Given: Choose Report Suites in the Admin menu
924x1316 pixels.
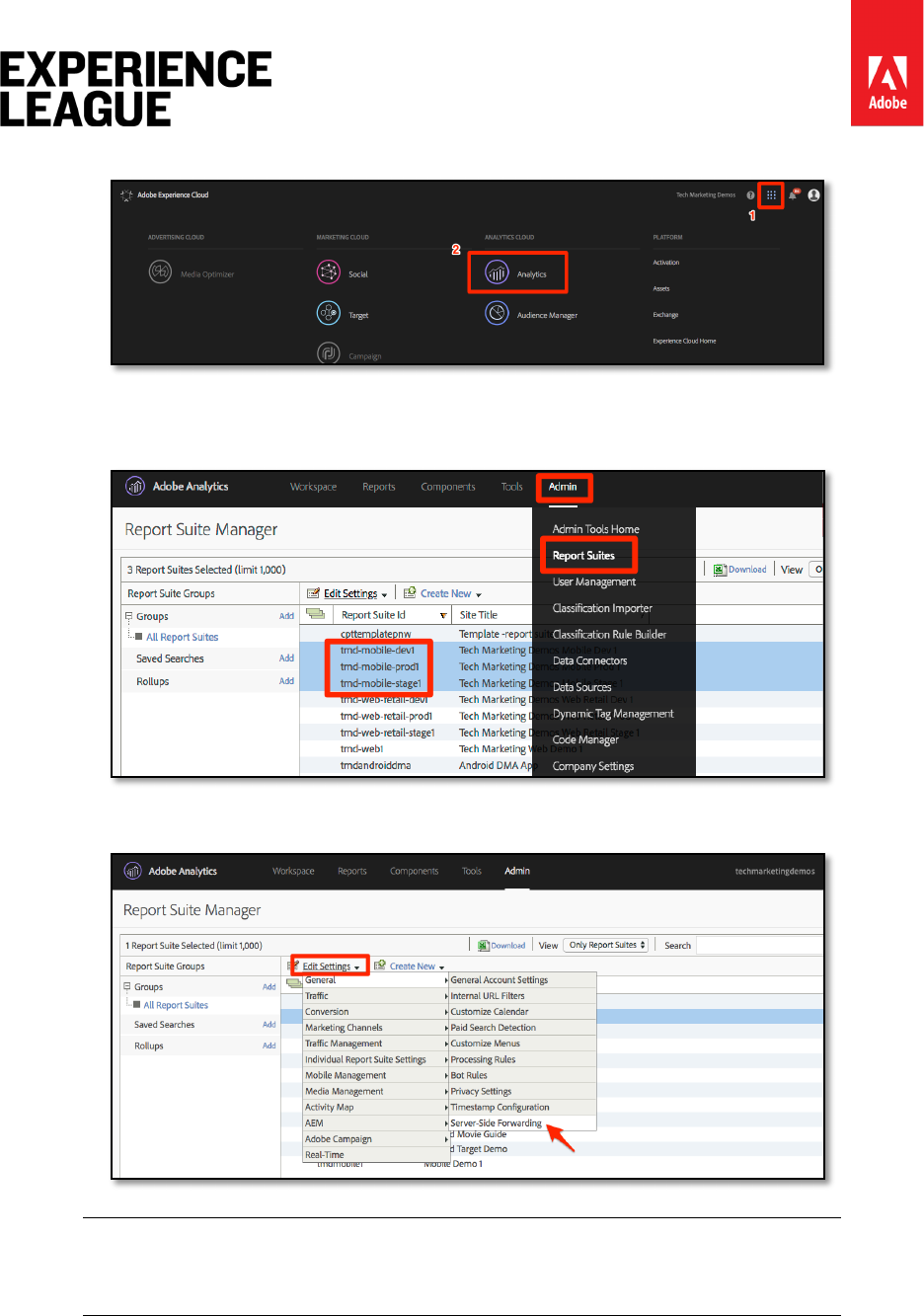Looking at the screenshot, I should (x=583, y=556).
